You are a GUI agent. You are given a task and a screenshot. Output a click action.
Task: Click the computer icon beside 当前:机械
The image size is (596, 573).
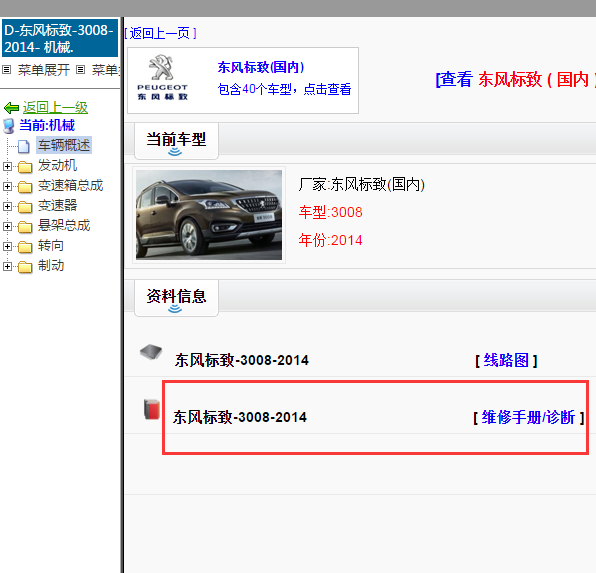[x=8, y=126]
